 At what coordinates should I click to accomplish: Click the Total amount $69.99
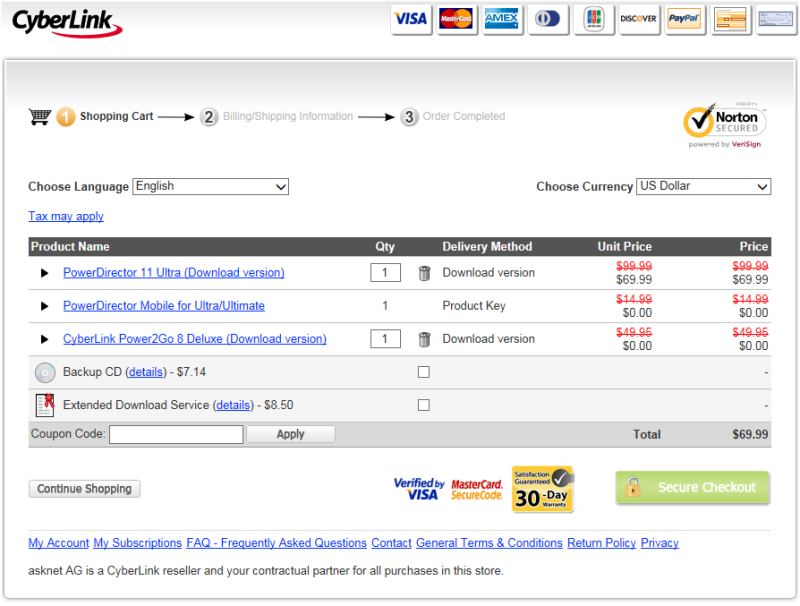tap(750, 435)
